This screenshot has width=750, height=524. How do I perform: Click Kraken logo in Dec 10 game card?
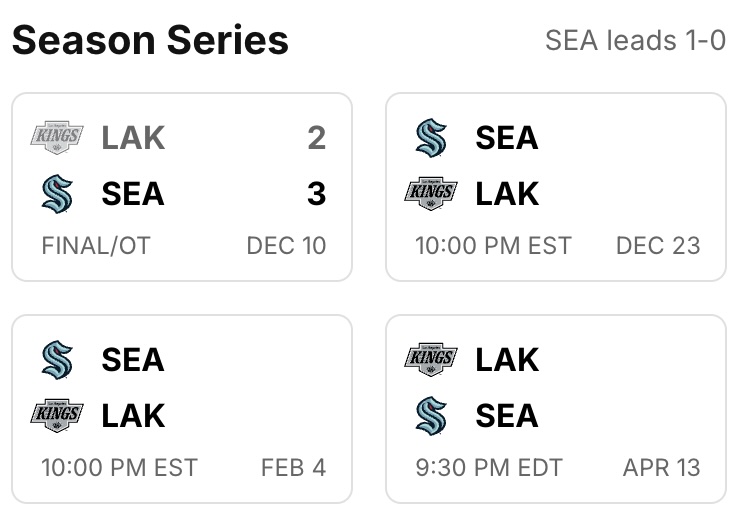pos(58,193)
